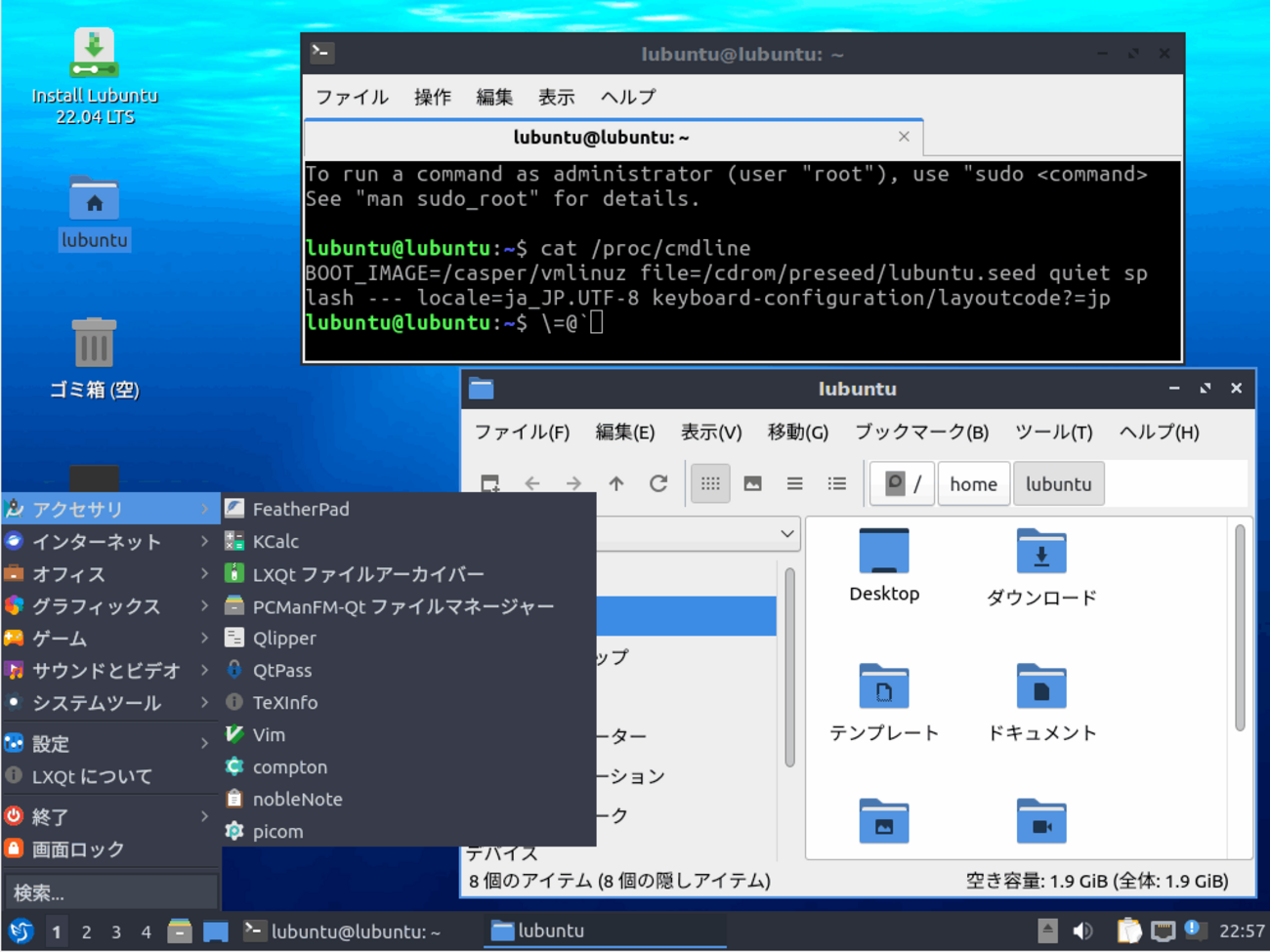Click the volume icon in system tray
This screenshot has width=1270, height=952.
click(x=1082, y=931)
